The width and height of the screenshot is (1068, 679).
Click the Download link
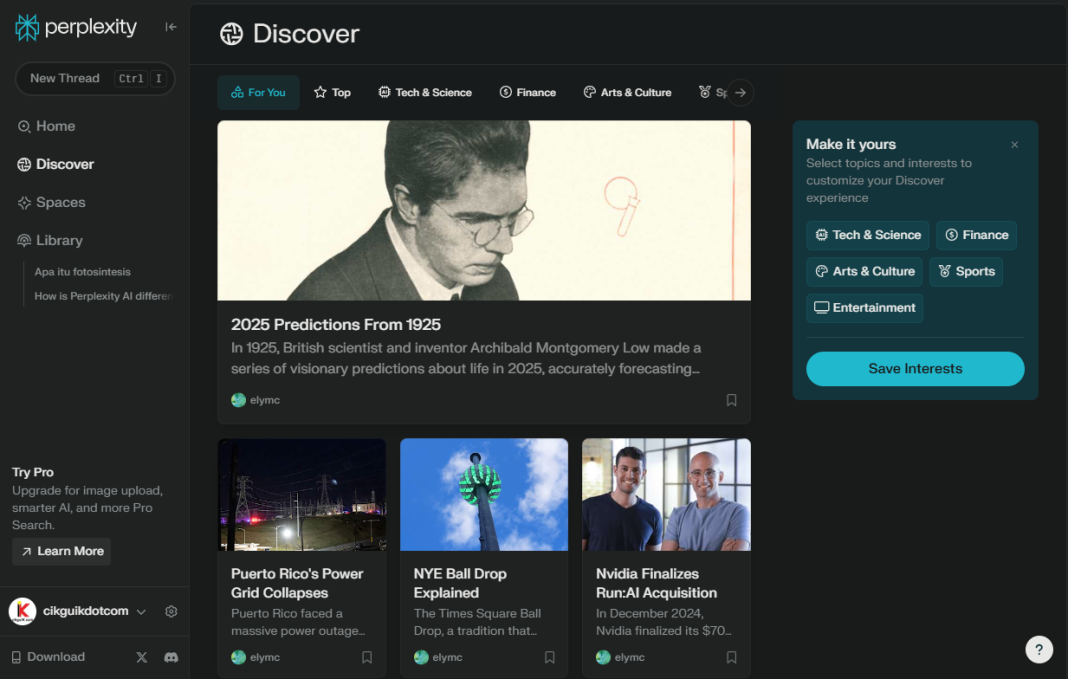pos(48,657)
